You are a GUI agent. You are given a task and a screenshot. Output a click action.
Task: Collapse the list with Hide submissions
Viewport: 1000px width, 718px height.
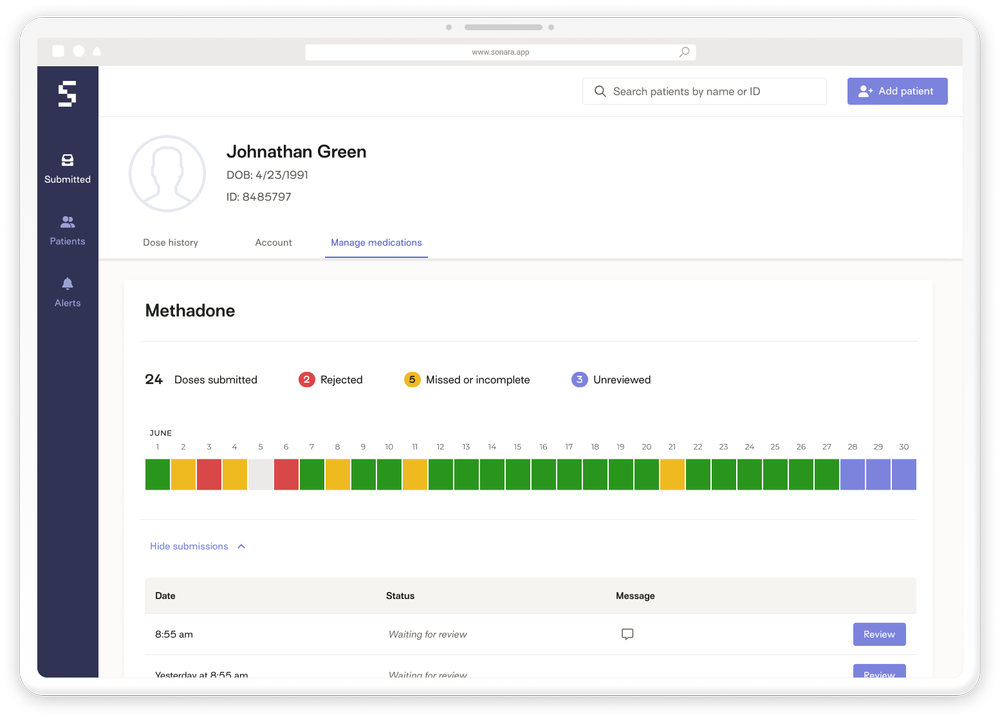pos(197,546)
